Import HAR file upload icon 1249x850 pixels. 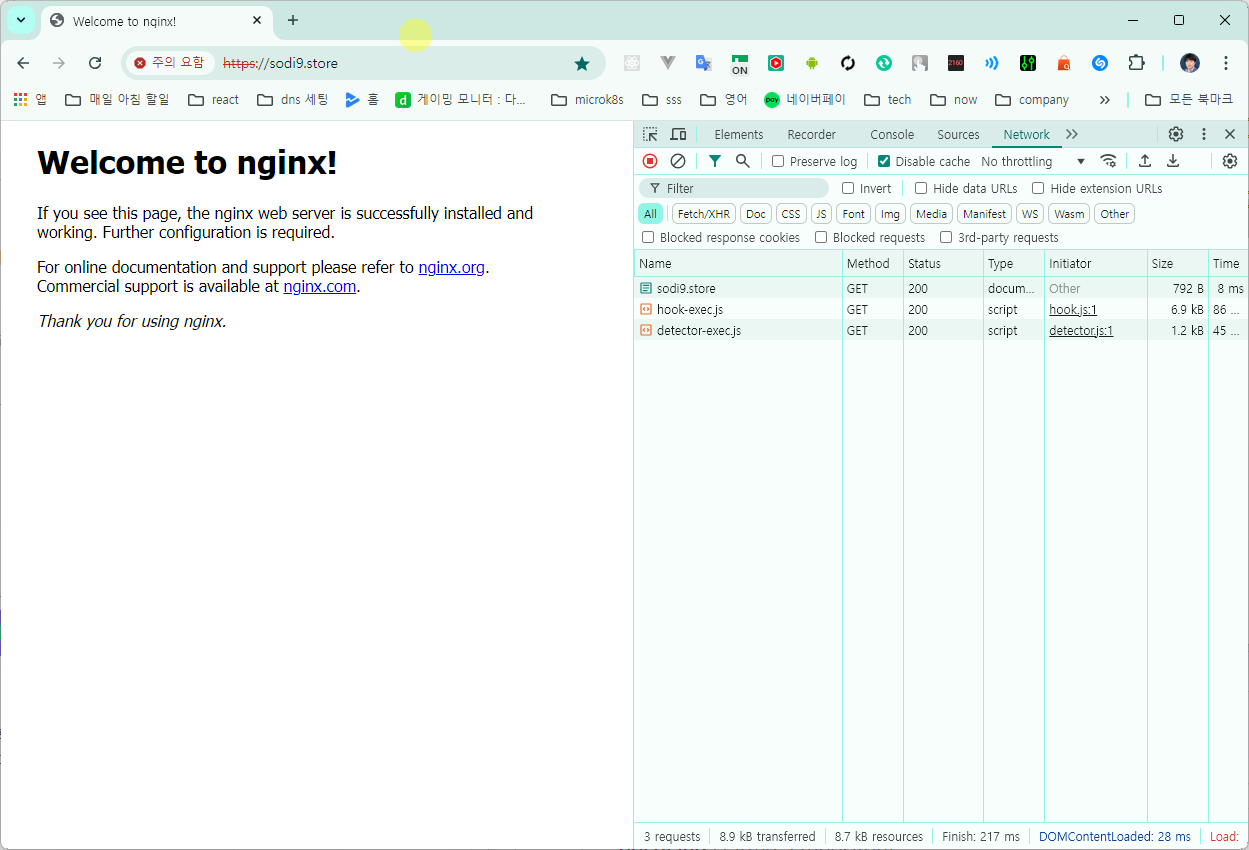click(x=1145, y=161)
